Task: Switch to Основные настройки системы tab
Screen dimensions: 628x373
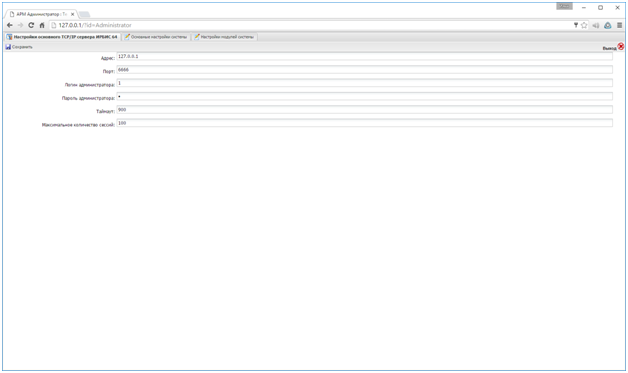Action: [156, 37]
